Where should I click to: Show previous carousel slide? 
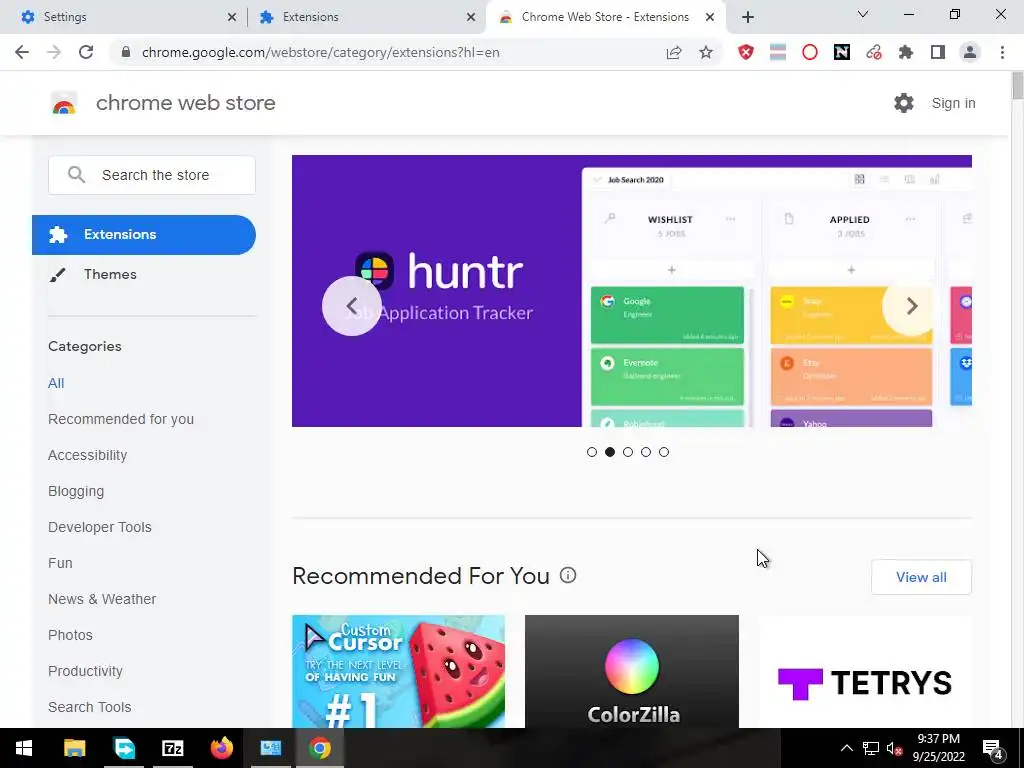[351, 306]
